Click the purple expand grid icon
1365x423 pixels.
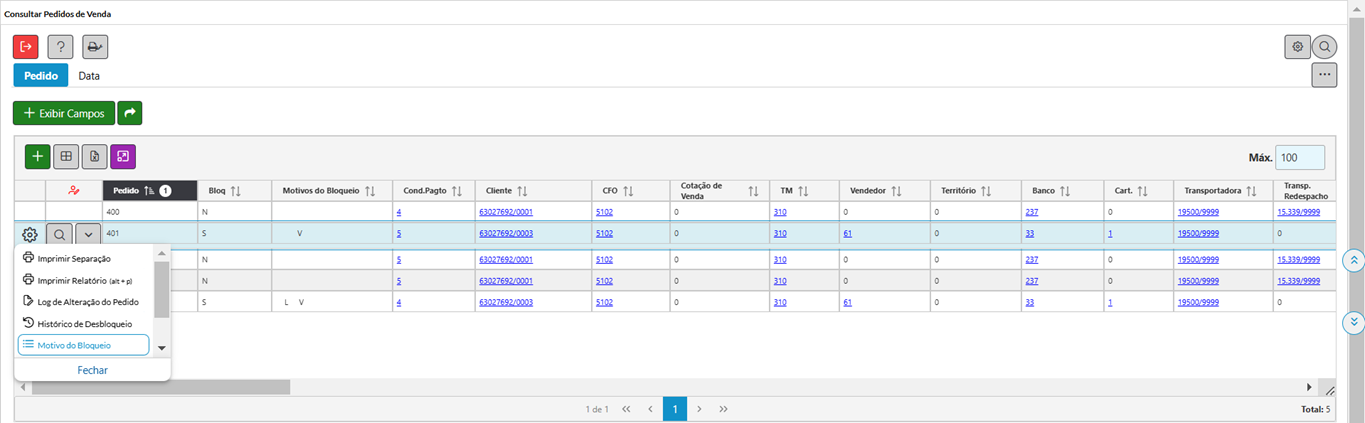(123, 156)
